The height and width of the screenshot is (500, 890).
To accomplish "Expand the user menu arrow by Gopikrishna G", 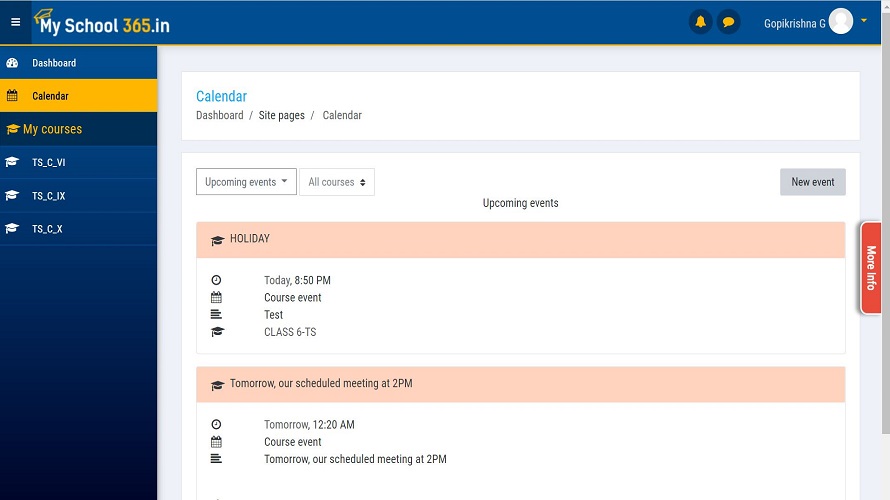I will [x=864, y=21].
